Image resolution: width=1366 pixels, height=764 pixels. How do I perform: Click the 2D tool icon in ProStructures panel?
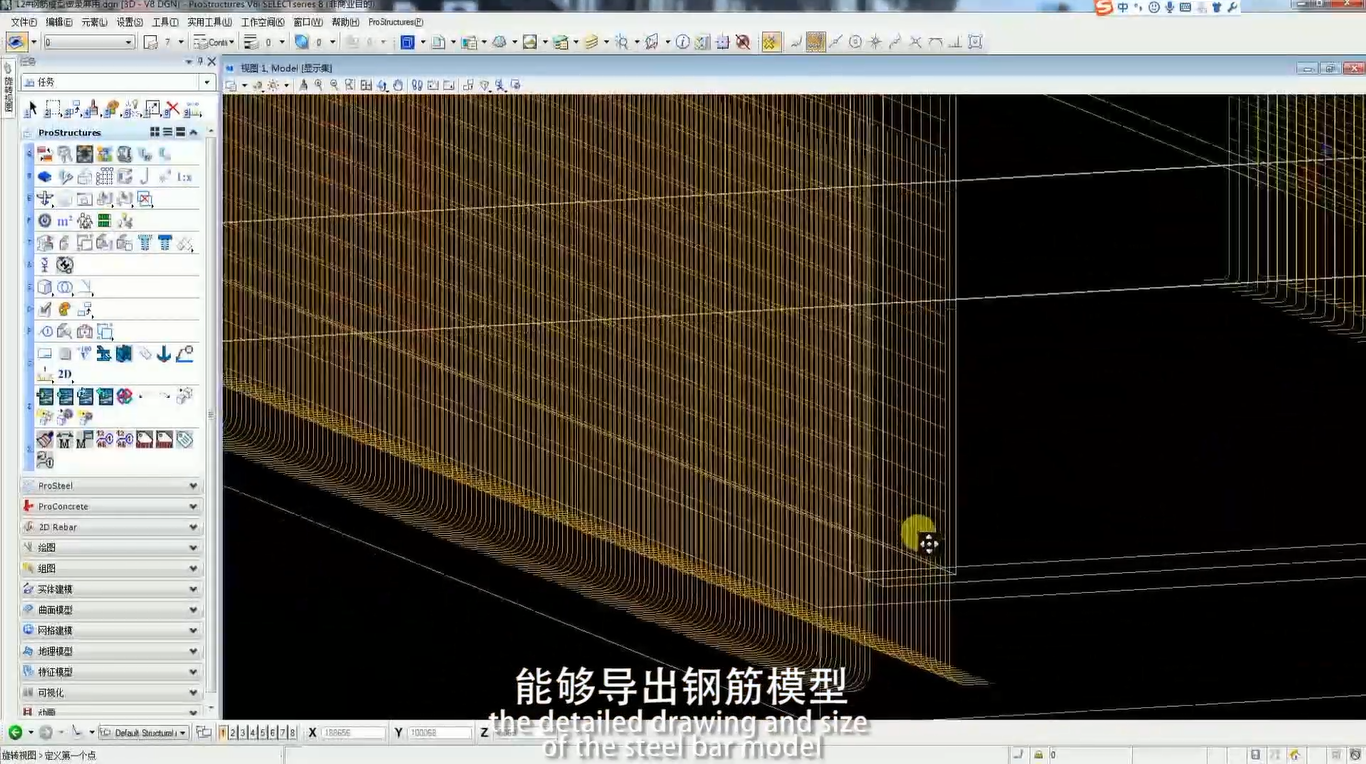(64, 375)
